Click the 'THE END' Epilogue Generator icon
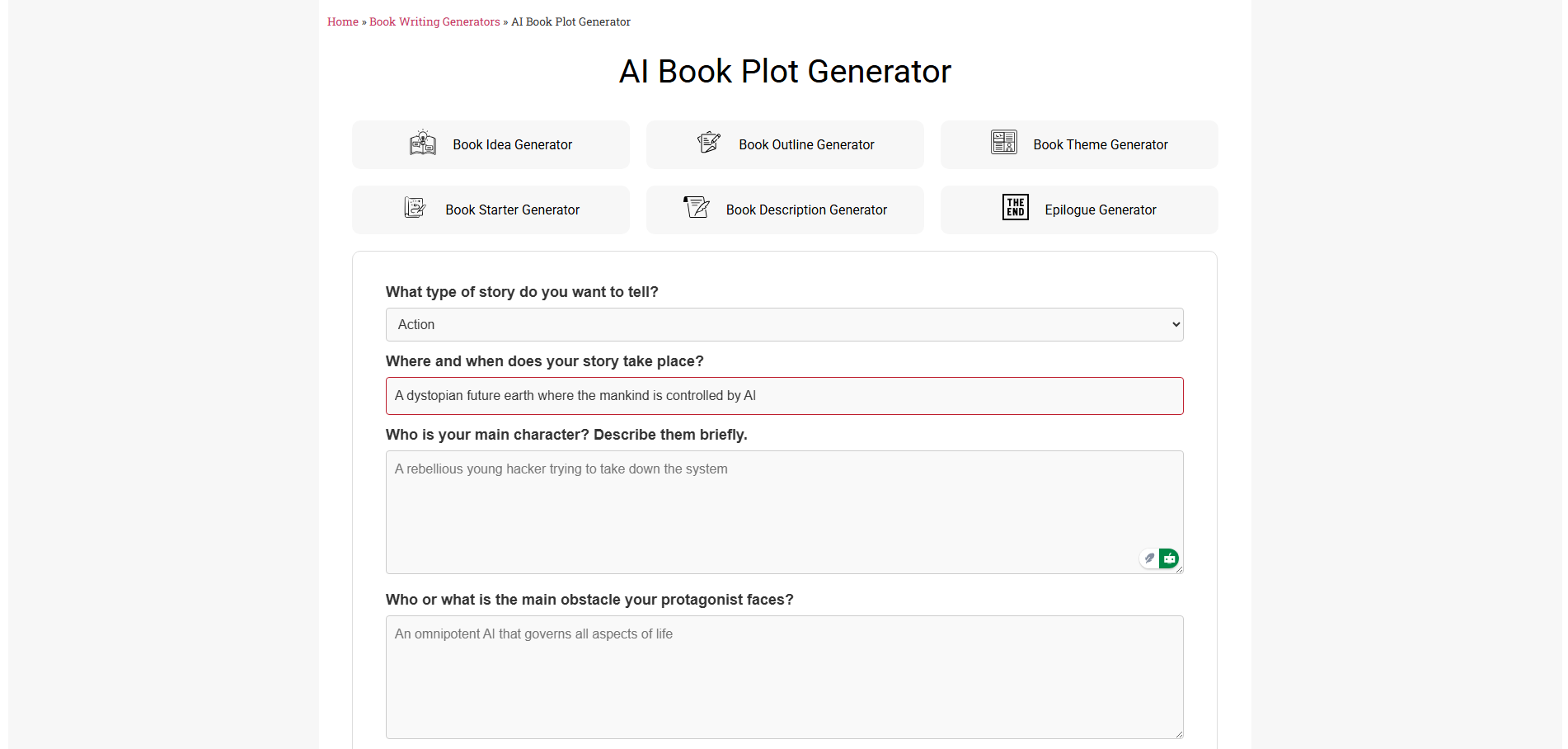1568x749 pixels. click(1015, 207)
